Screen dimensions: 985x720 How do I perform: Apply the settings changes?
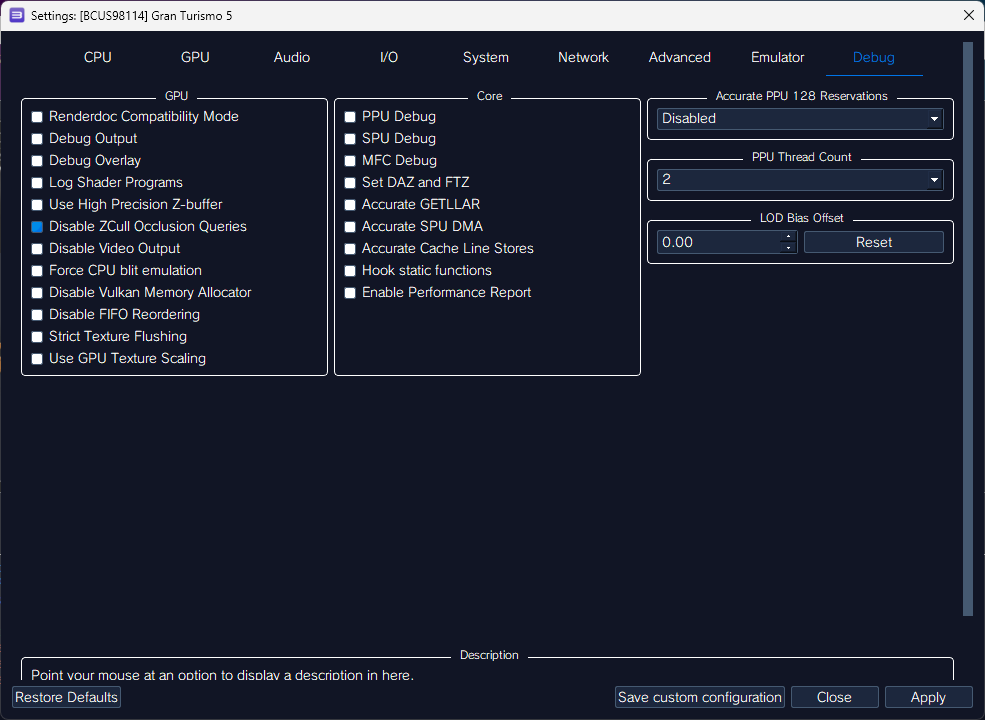pyautogui.click(x=928, y=697)
